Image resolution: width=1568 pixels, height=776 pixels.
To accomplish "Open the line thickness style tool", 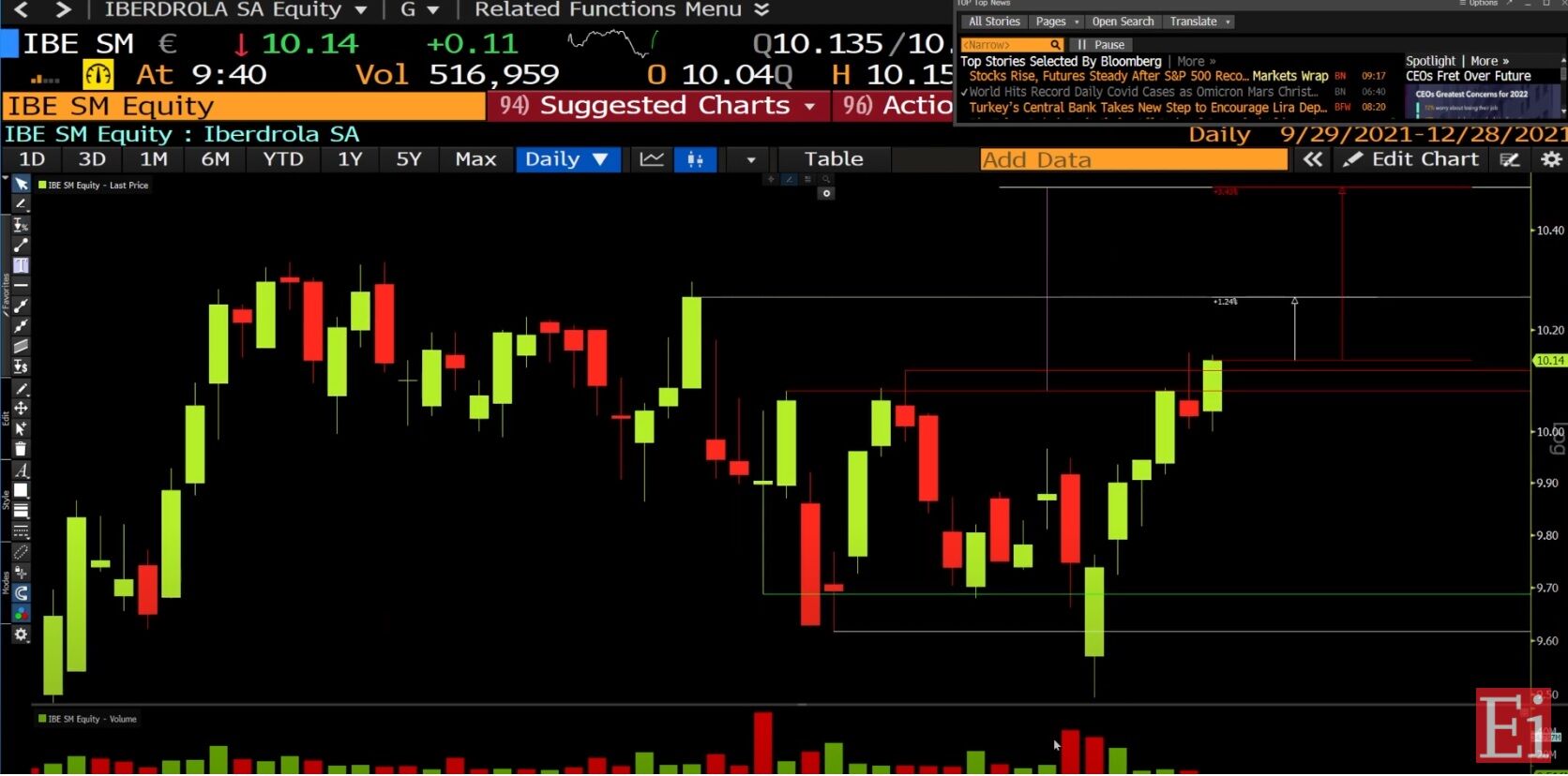I will pos(21,511).
